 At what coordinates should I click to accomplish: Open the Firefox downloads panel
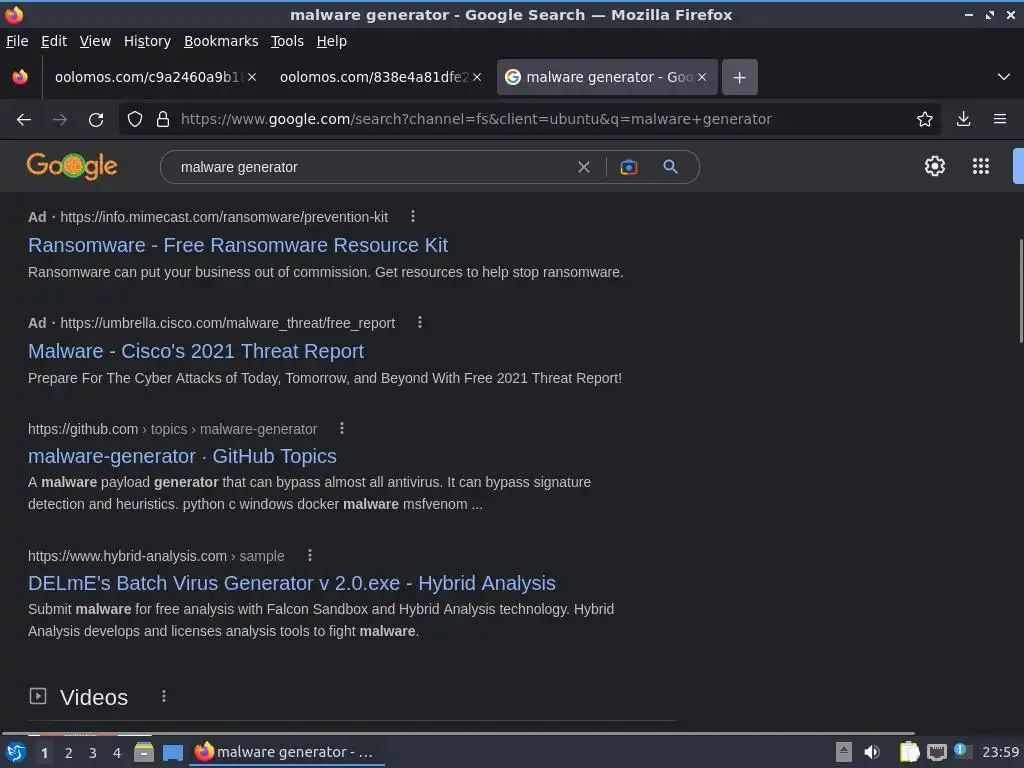pyautogui.click(x=963, y=119)
